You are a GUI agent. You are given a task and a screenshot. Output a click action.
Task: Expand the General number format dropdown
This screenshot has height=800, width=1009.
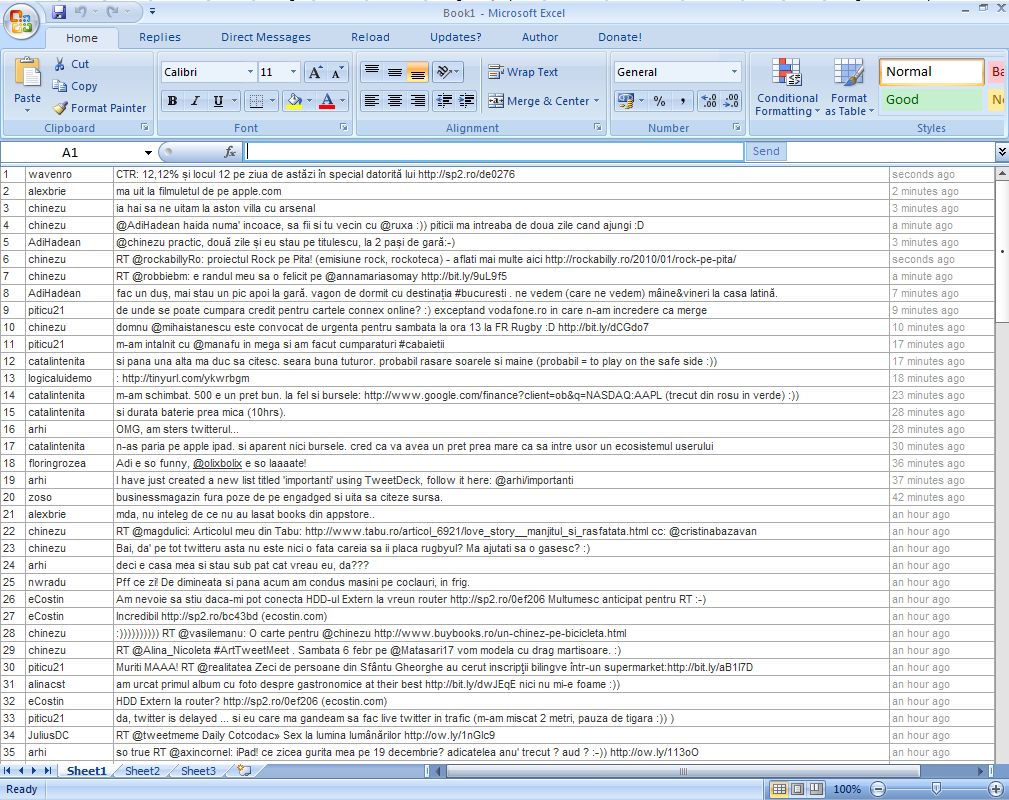(734, 72)
